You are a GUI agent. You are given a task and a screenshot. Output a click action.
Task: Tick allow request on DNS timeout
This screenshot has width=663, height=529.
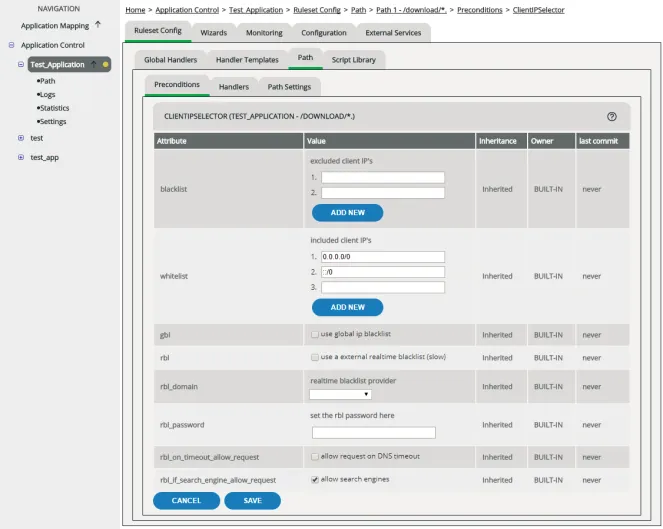tap(315, 457)
